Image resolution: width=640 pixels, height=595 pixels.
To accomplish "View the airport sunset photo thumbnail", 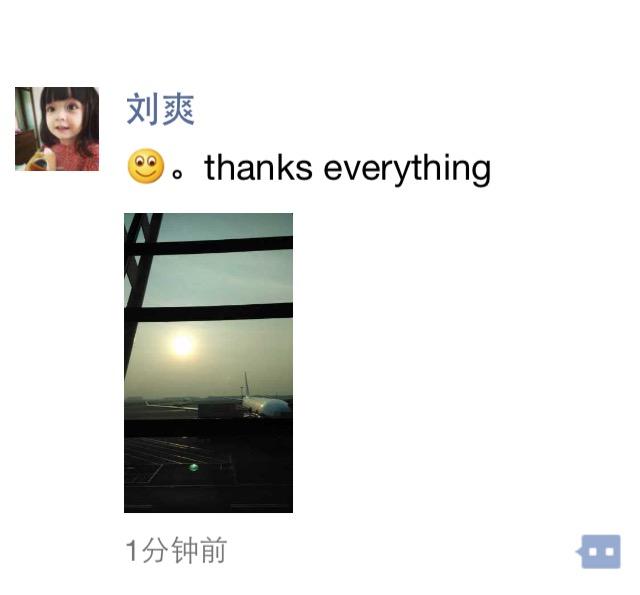I will [x=209, y=362].
